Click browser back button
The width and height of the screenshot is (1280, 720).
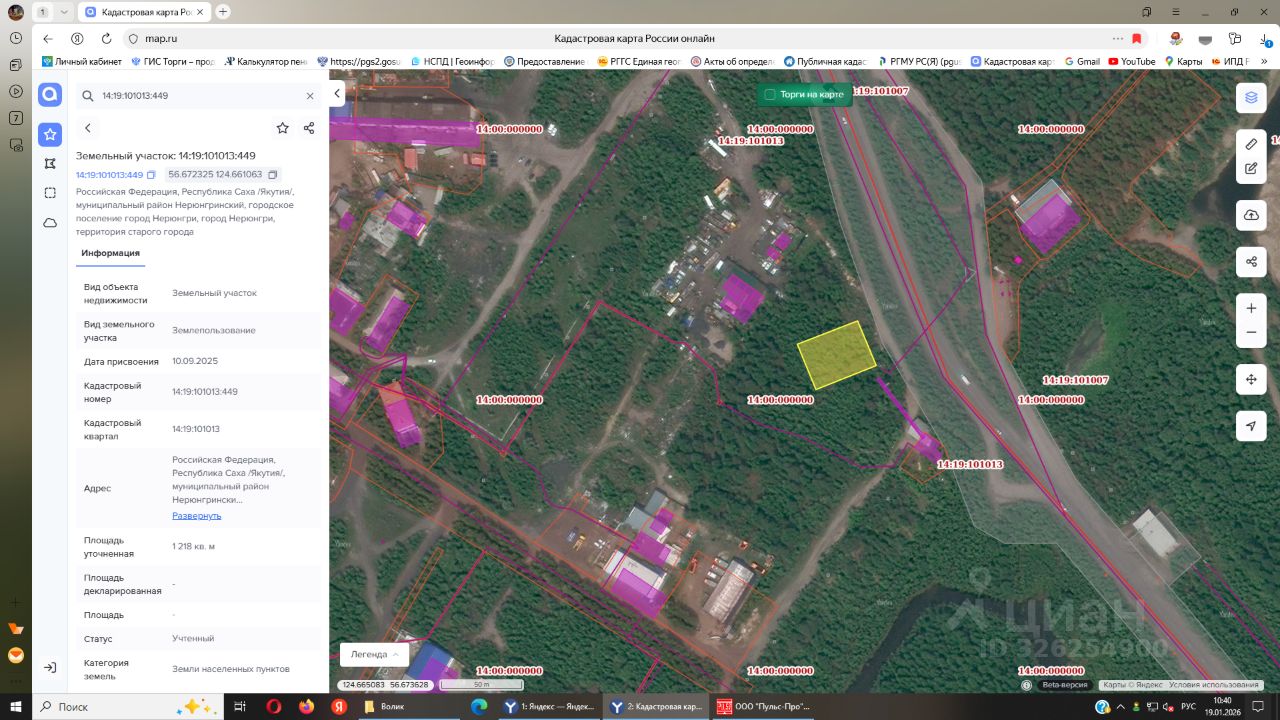[47, 38]
